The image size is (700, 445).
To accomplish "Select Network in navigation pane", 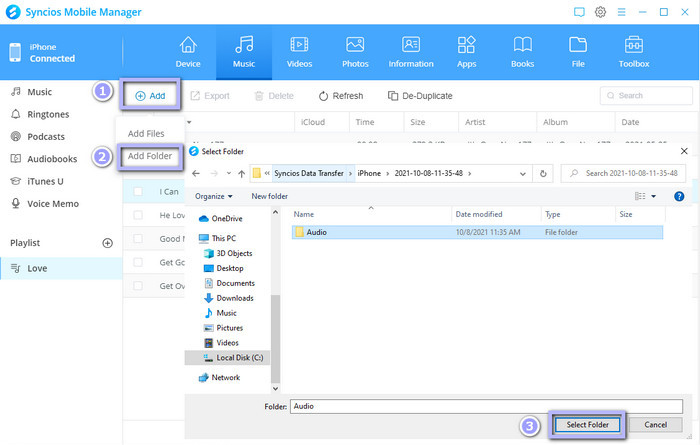I will coord(219,378).
